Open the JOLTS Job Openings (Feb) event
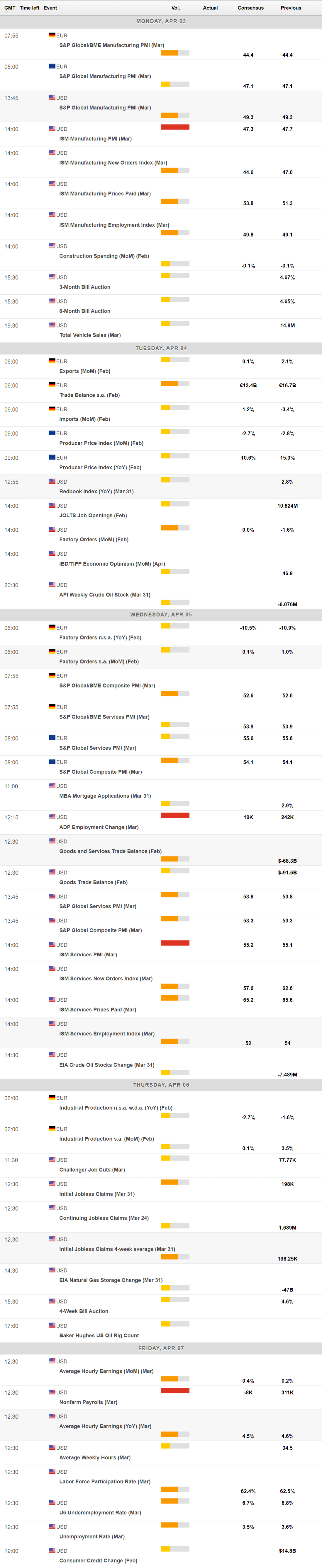The height and width of the screenshot is (1568, 322). pos(93,516)
